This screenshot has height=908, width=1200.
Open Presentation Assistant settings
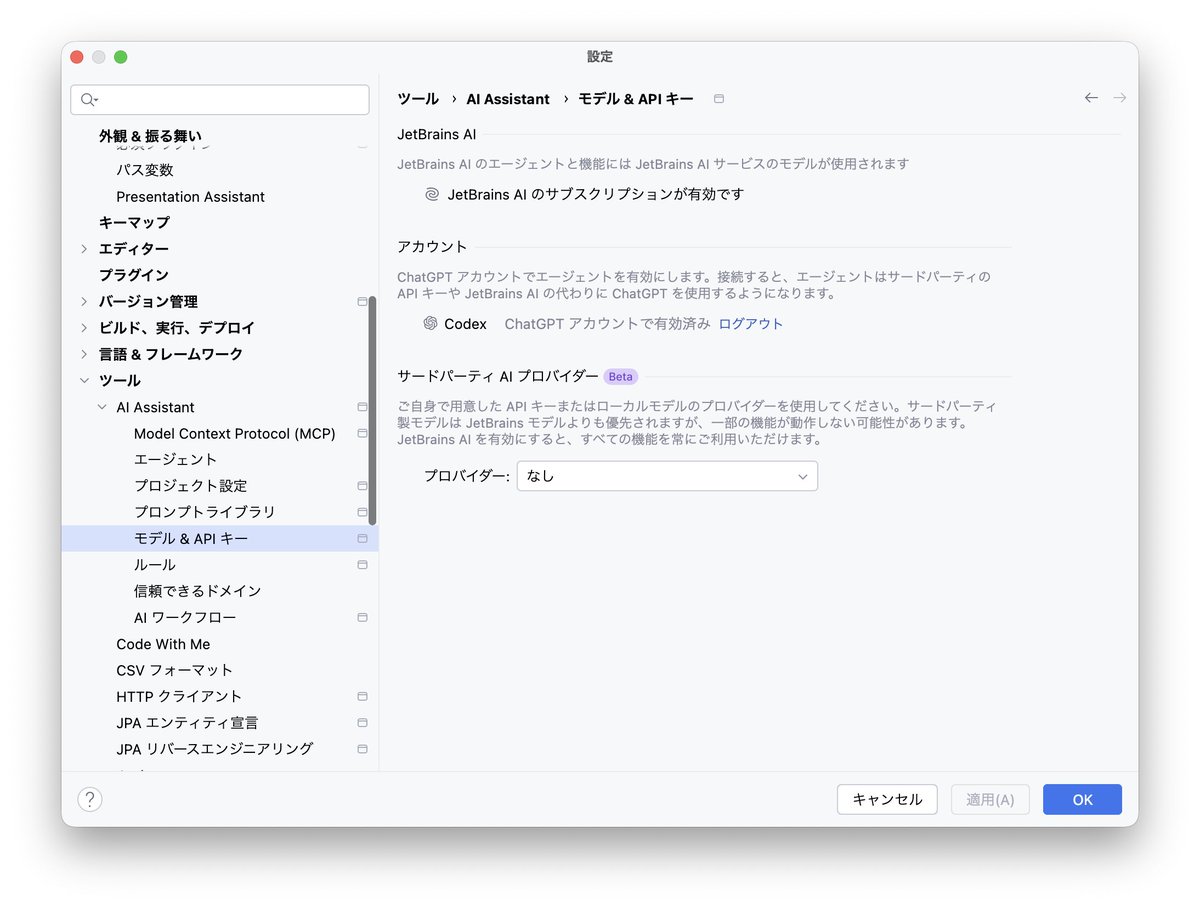click(190, 197)
